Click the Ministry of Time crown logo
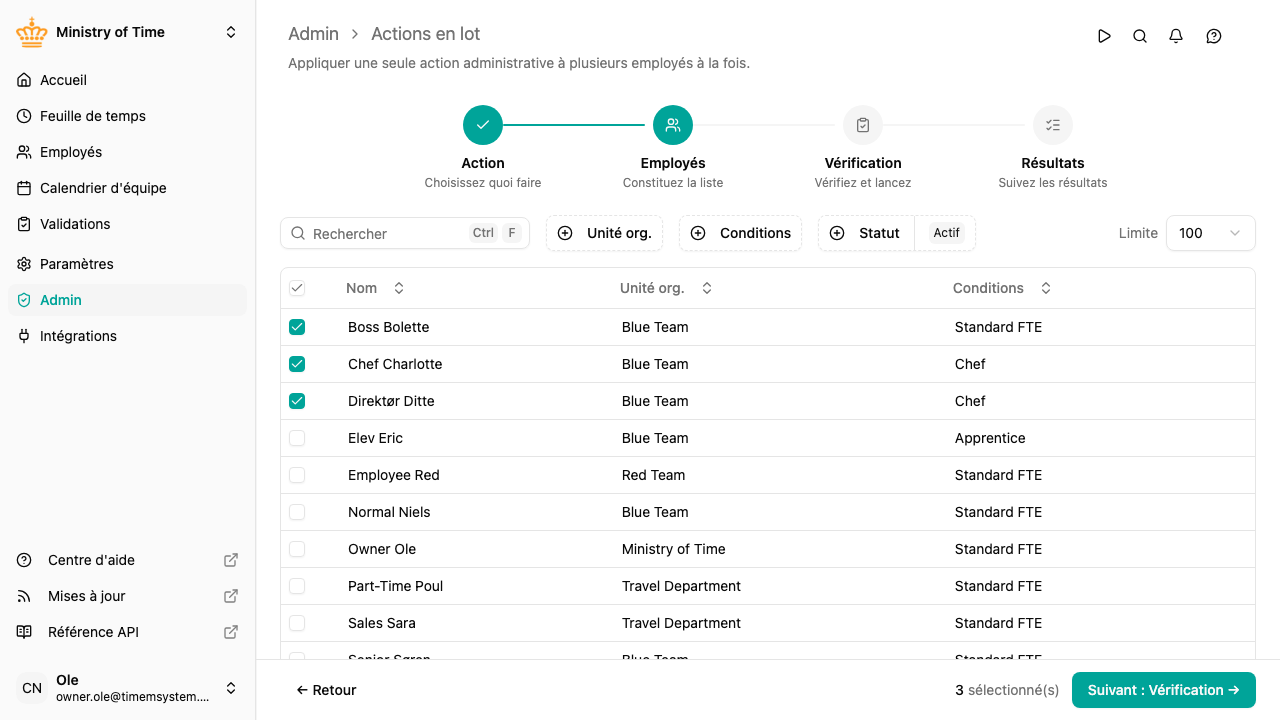 32,32
